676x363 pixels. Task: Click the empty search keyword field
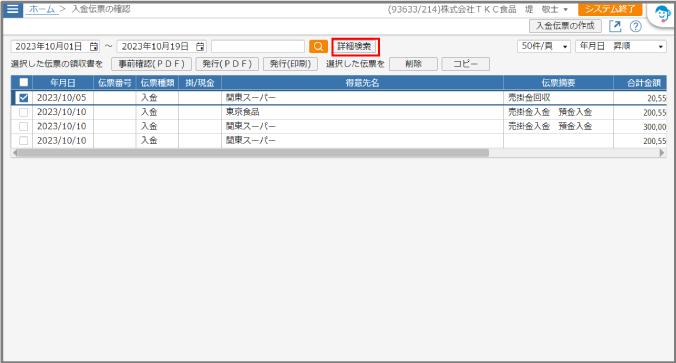click(x=258, y=47)
